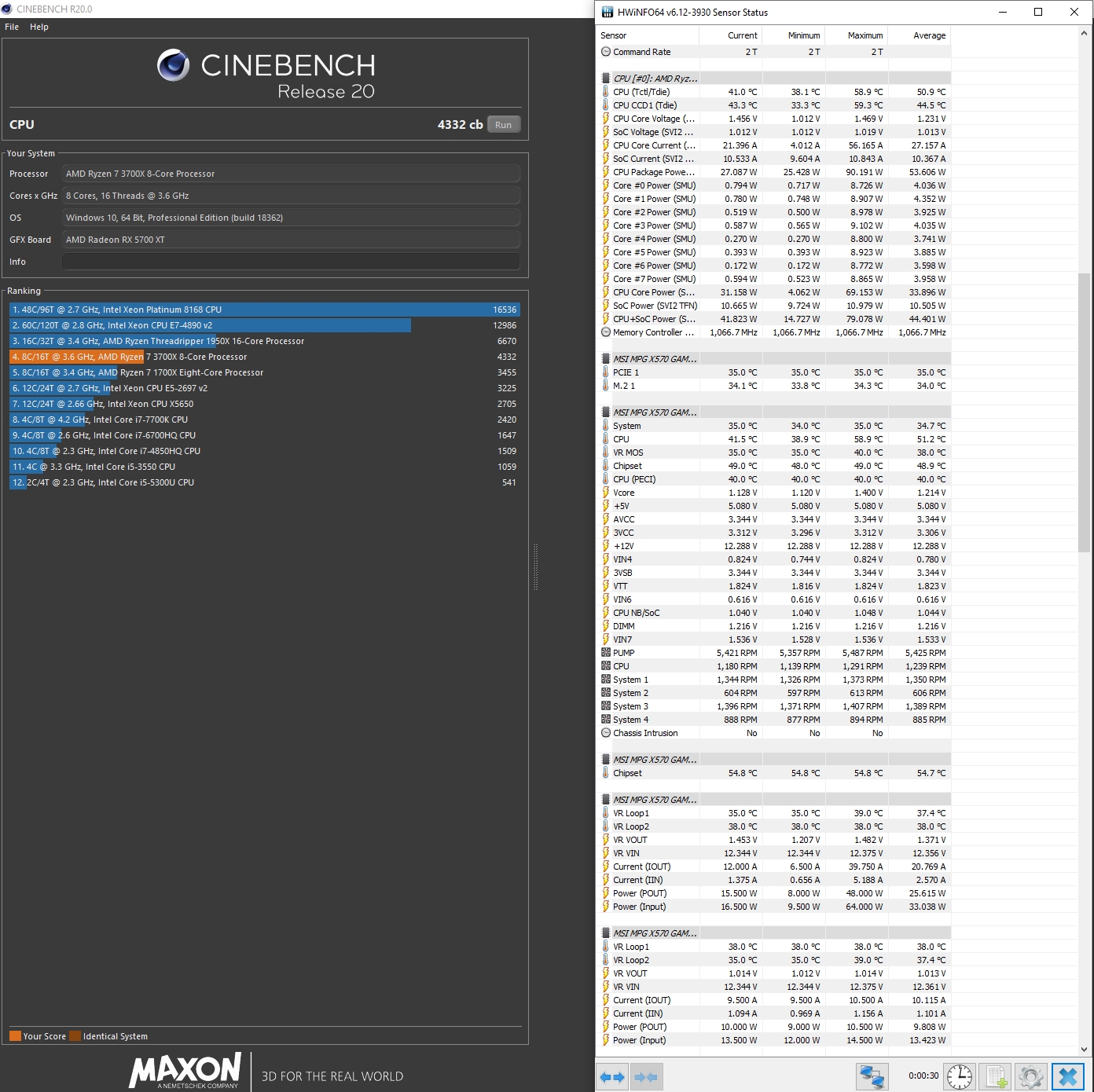Click the HWiNFO64 title bar app icon
Screen dimensions: 1094x1092
(607, 12)
